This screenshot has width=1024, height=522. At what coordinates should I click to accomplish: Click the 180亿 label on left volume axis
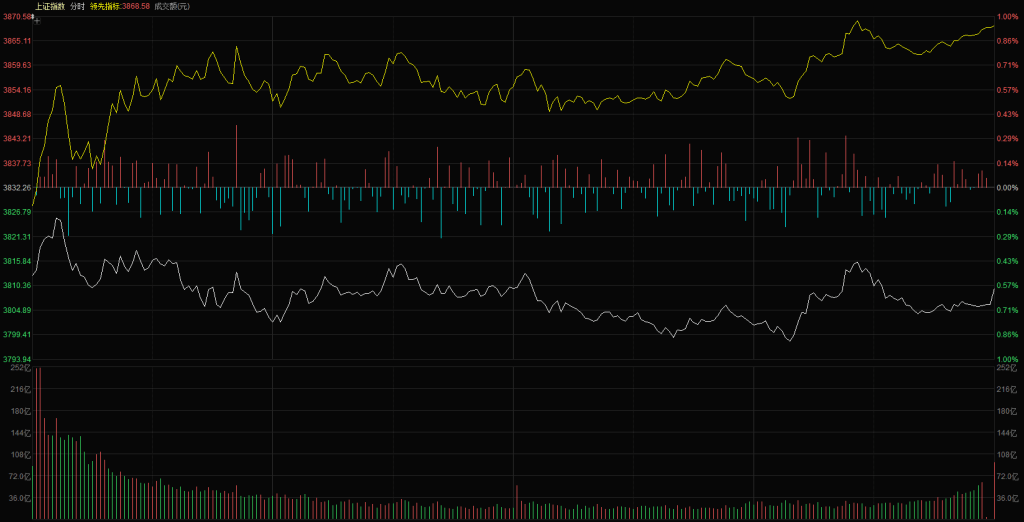[x=22, y=412]
